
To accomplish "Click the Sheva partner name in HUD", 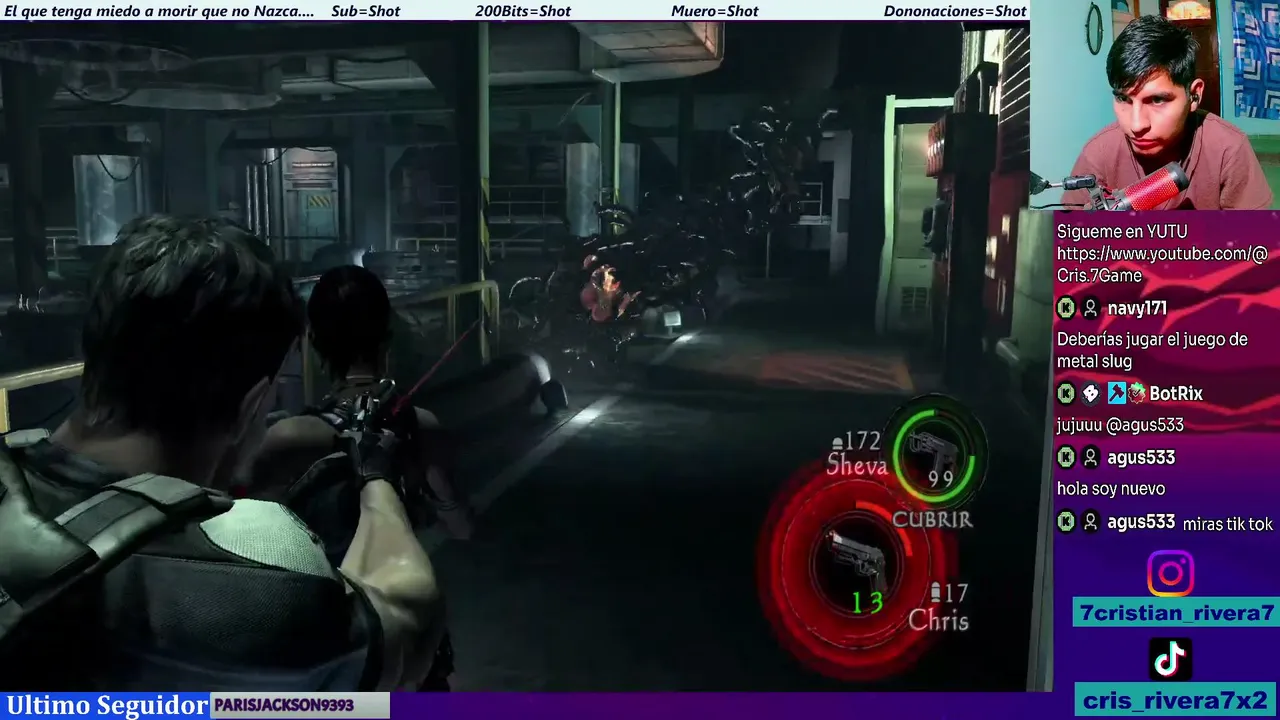I will (x=857, y=465).
